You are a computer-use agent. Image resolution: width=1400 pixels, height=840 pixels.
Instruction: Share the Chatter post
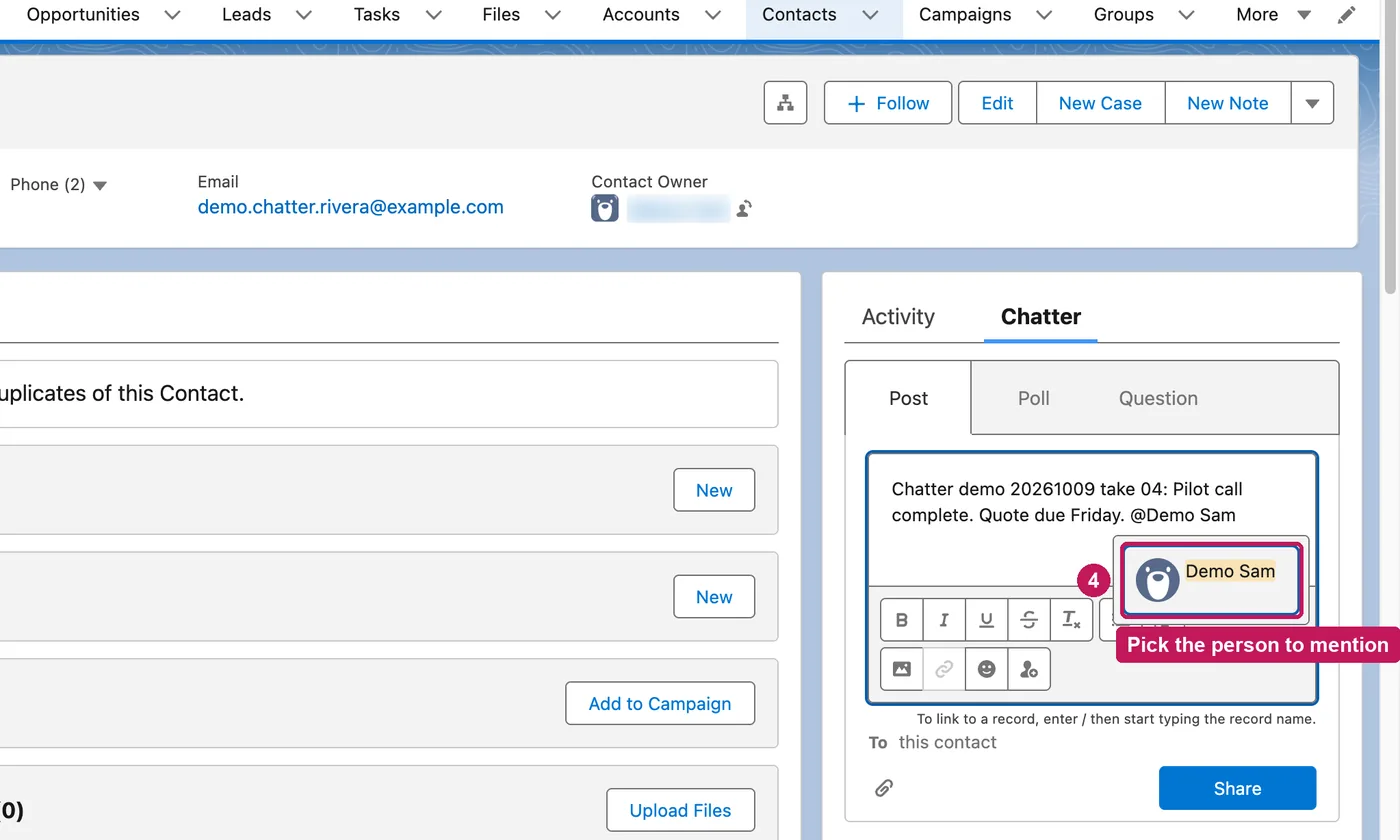pos(1237,788)
